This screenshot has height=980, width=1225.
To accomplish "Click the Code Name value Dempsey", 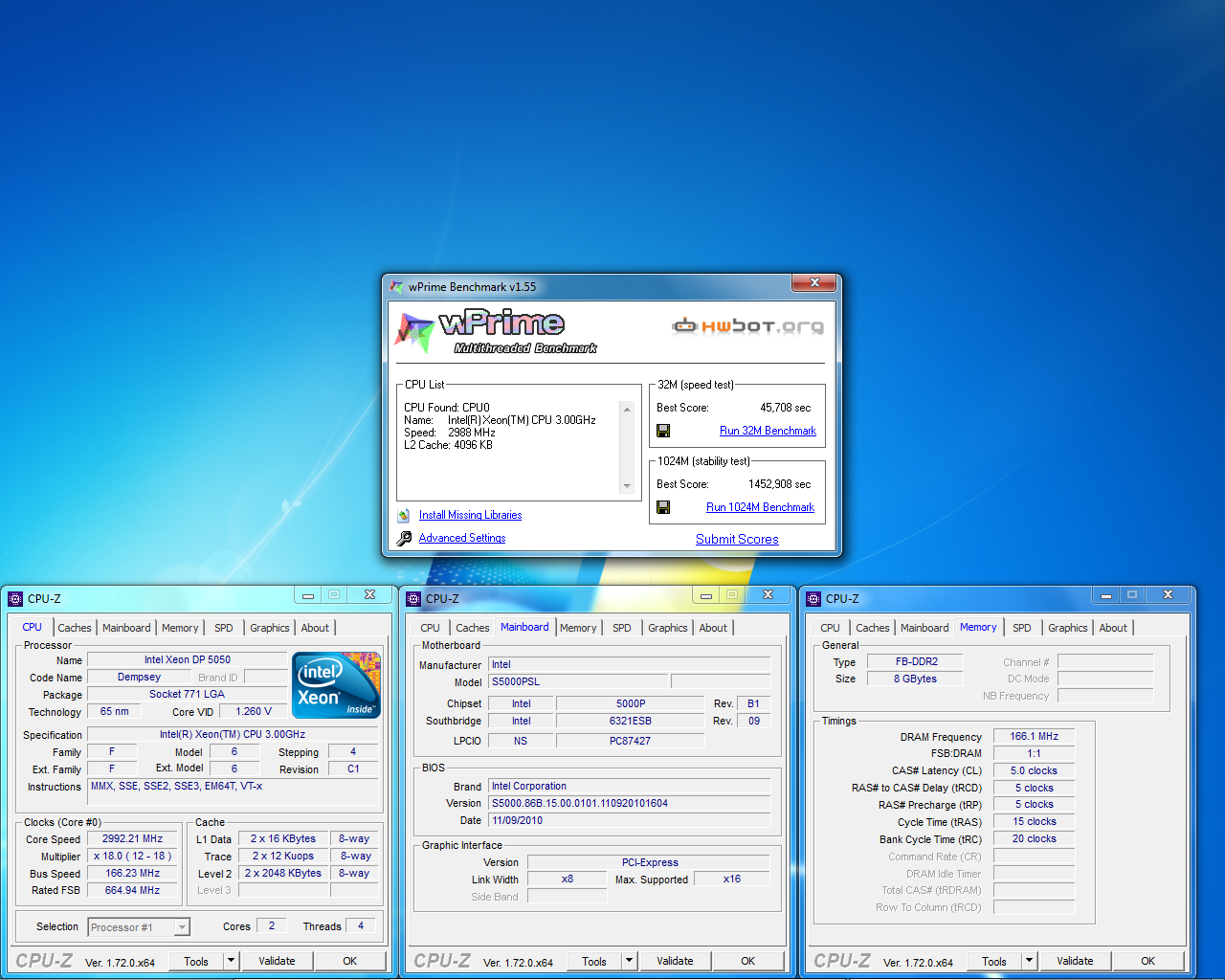I will click(x=139, y=677).
